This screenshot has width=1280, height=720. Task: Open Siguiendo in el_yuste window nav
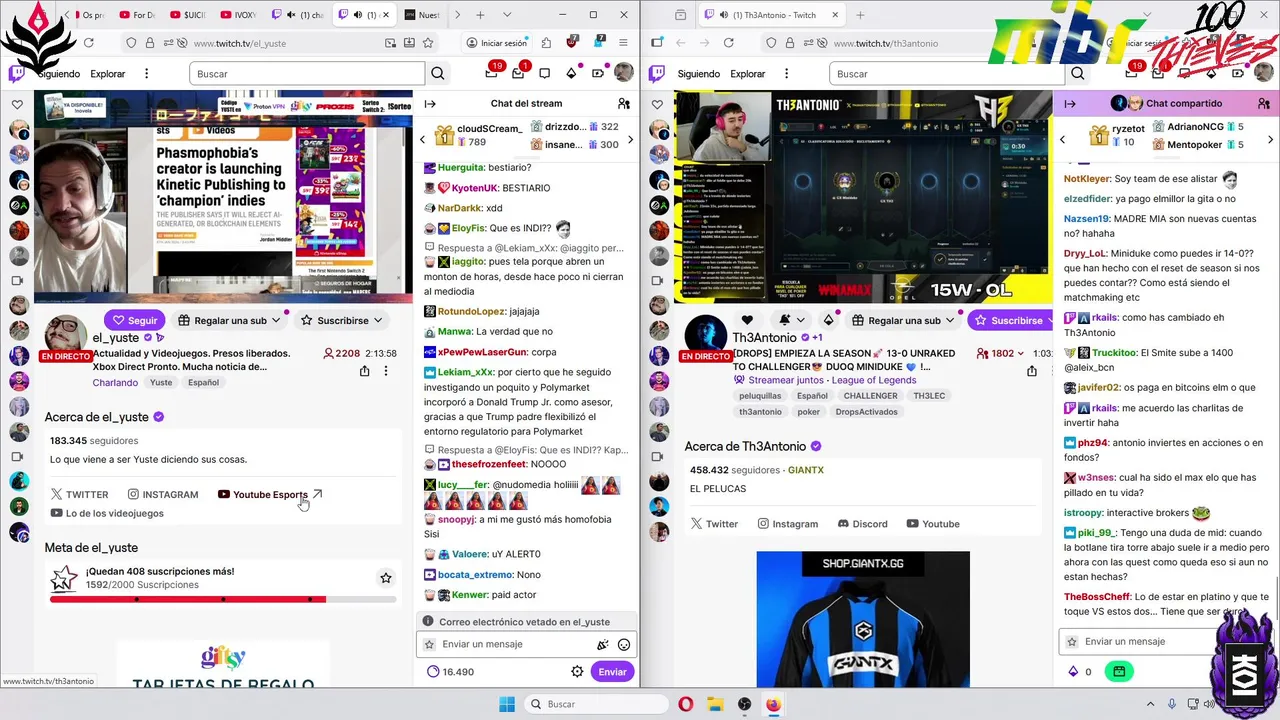(59, 74)
